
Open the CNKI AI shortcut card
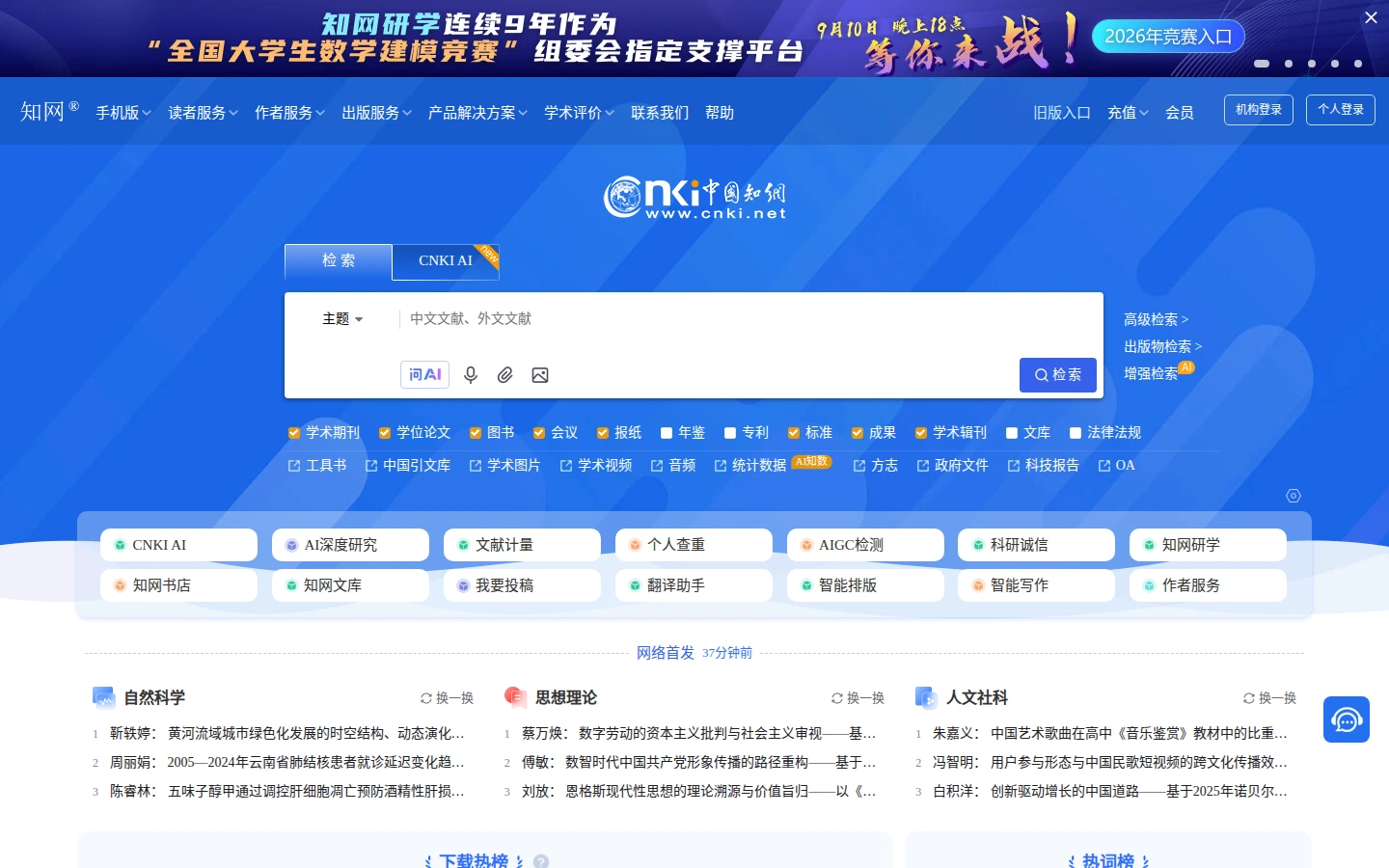pyautogui.click(x=178, y=545)
